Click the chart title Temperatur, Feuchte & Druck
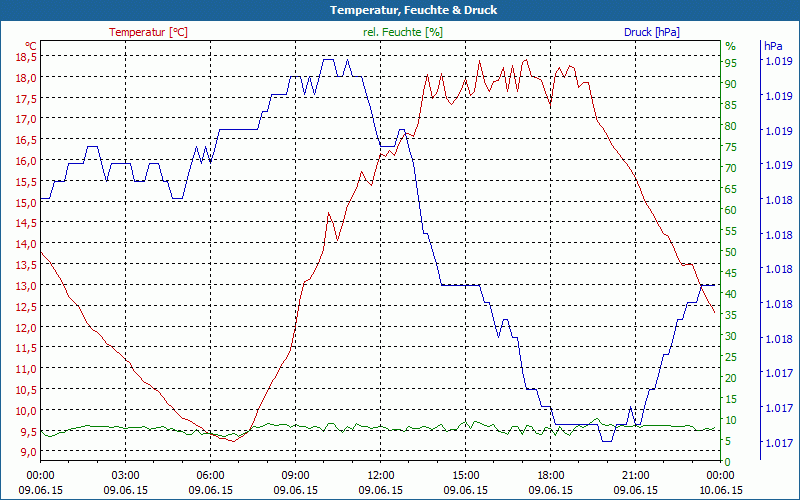This screenshot has width=800, height=500. [400, 10]
